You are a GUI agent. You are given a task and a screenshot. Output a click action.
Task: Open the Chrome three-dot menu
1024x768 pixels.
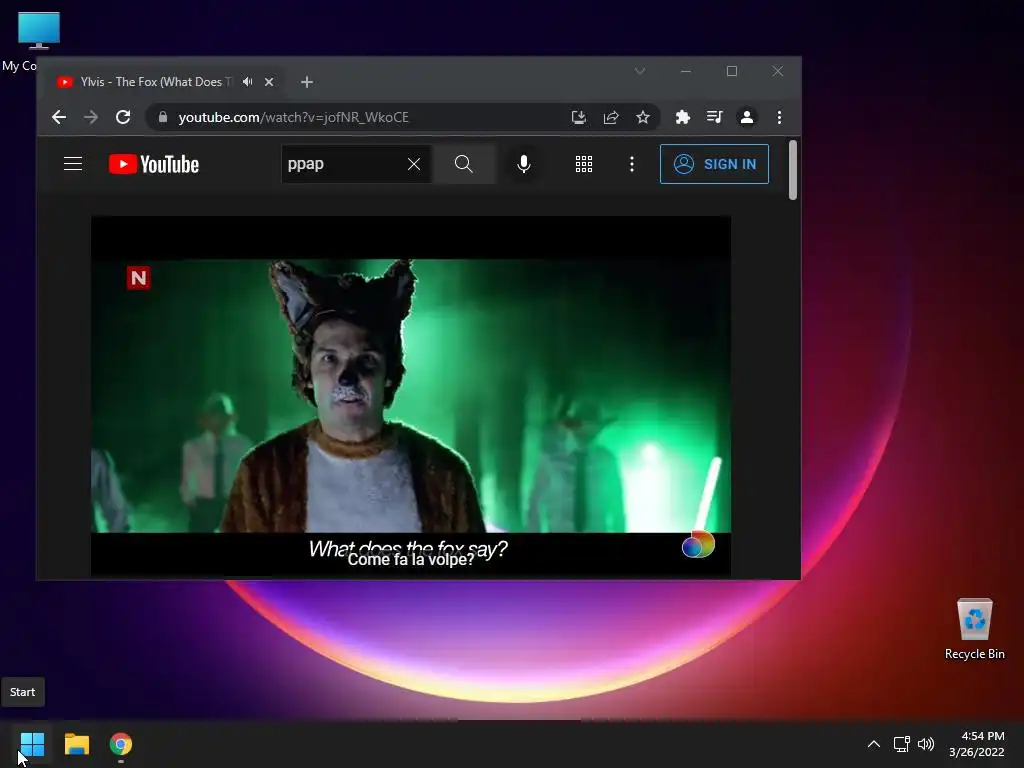click(779, 117)
